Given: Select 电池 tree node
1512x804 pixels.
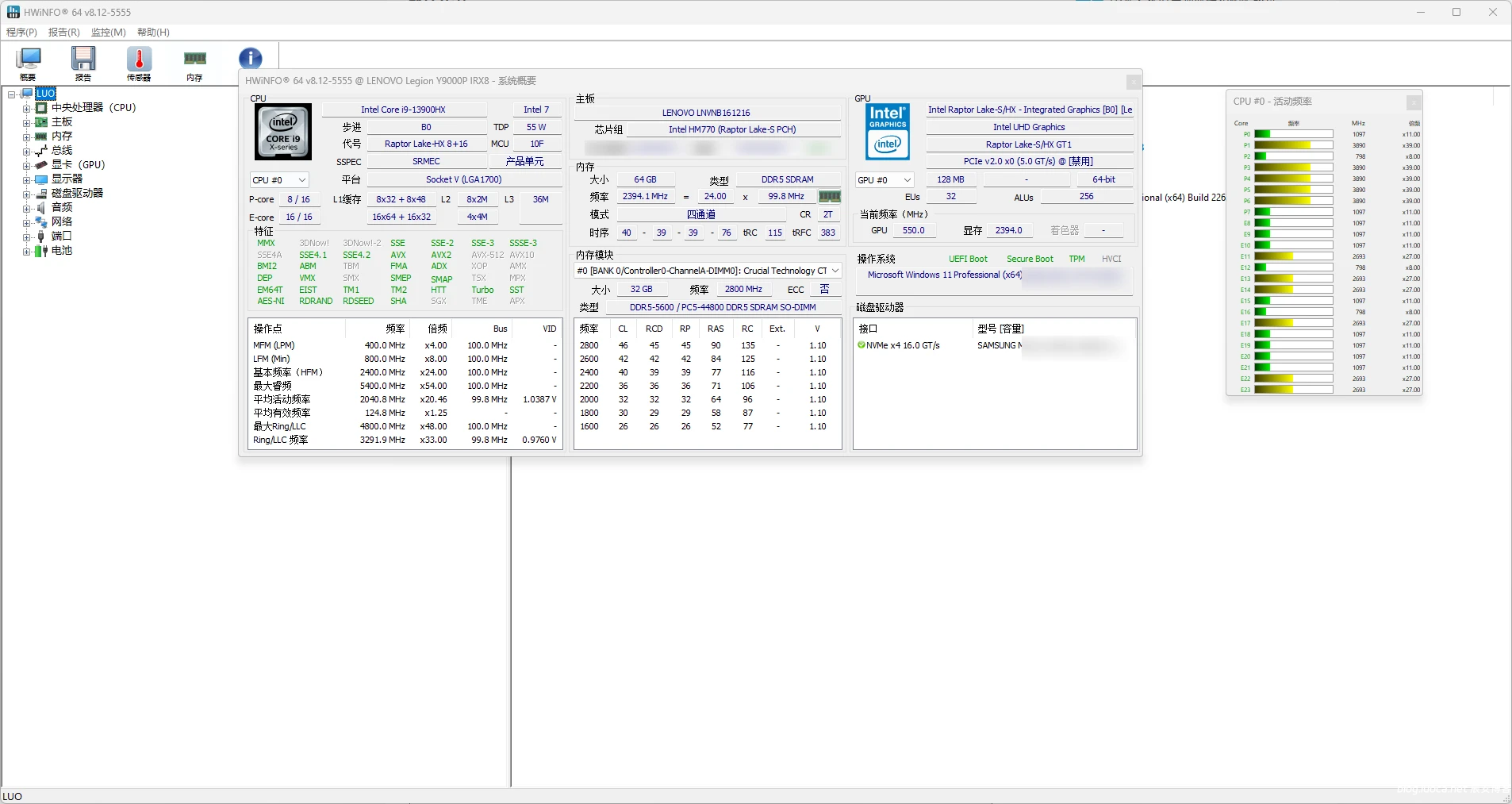Looking at the screenshot, I should (62, 250).
